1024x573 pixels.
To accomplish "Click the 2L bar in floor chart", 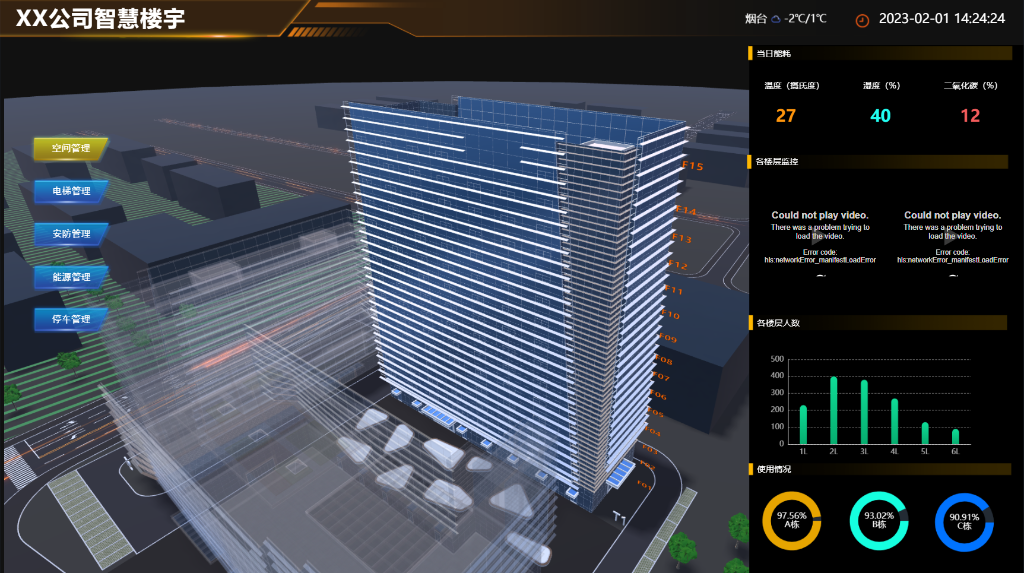I will click(833, 411).
